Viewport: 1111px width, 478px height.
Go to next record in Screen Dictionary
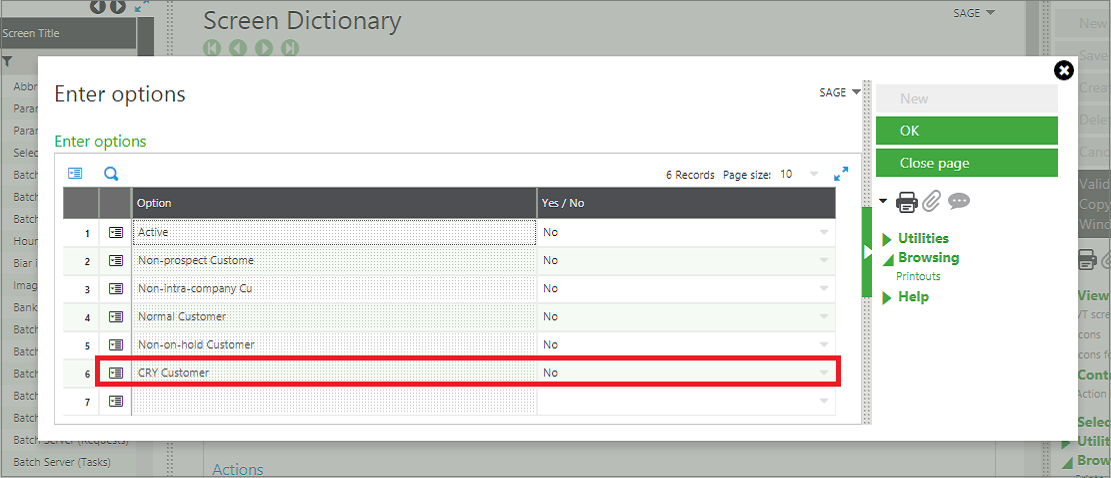tap(263, 48)
